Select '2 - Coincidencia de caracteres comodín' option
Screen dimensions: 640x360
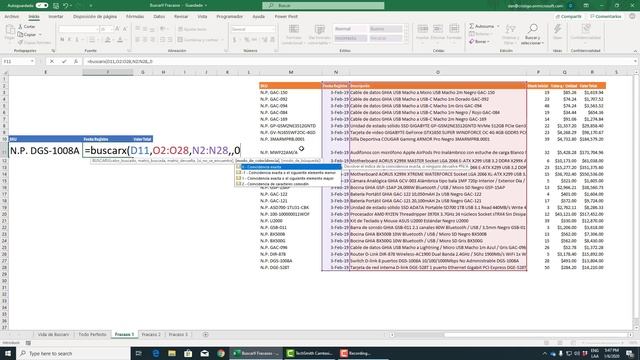288,184
